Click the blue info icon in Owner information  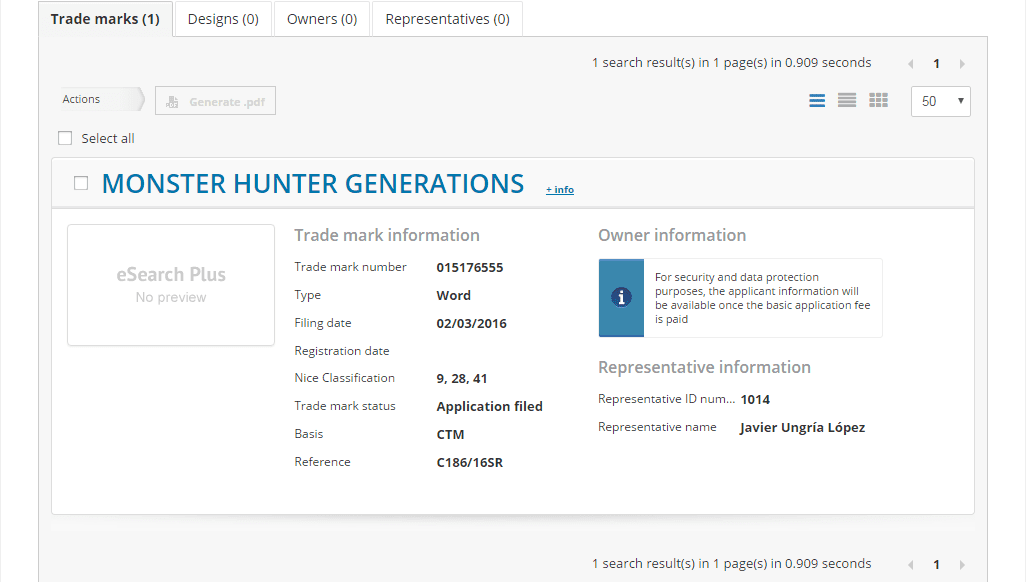[621, 297]
